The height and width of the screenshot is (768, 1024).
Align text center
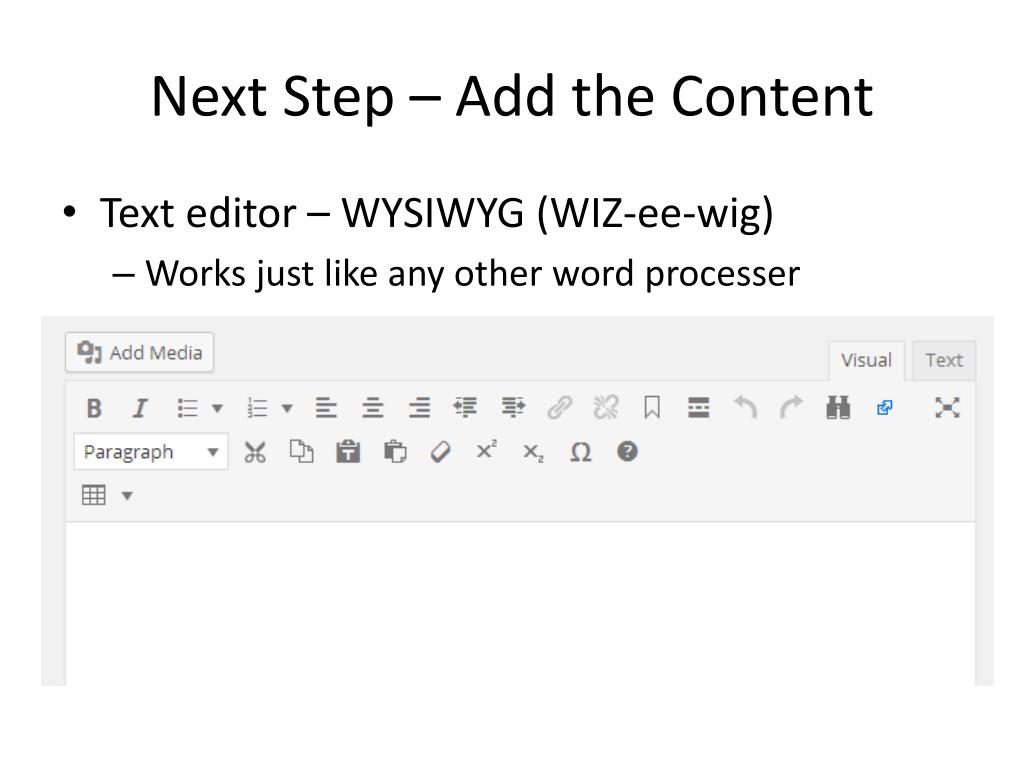373,408
